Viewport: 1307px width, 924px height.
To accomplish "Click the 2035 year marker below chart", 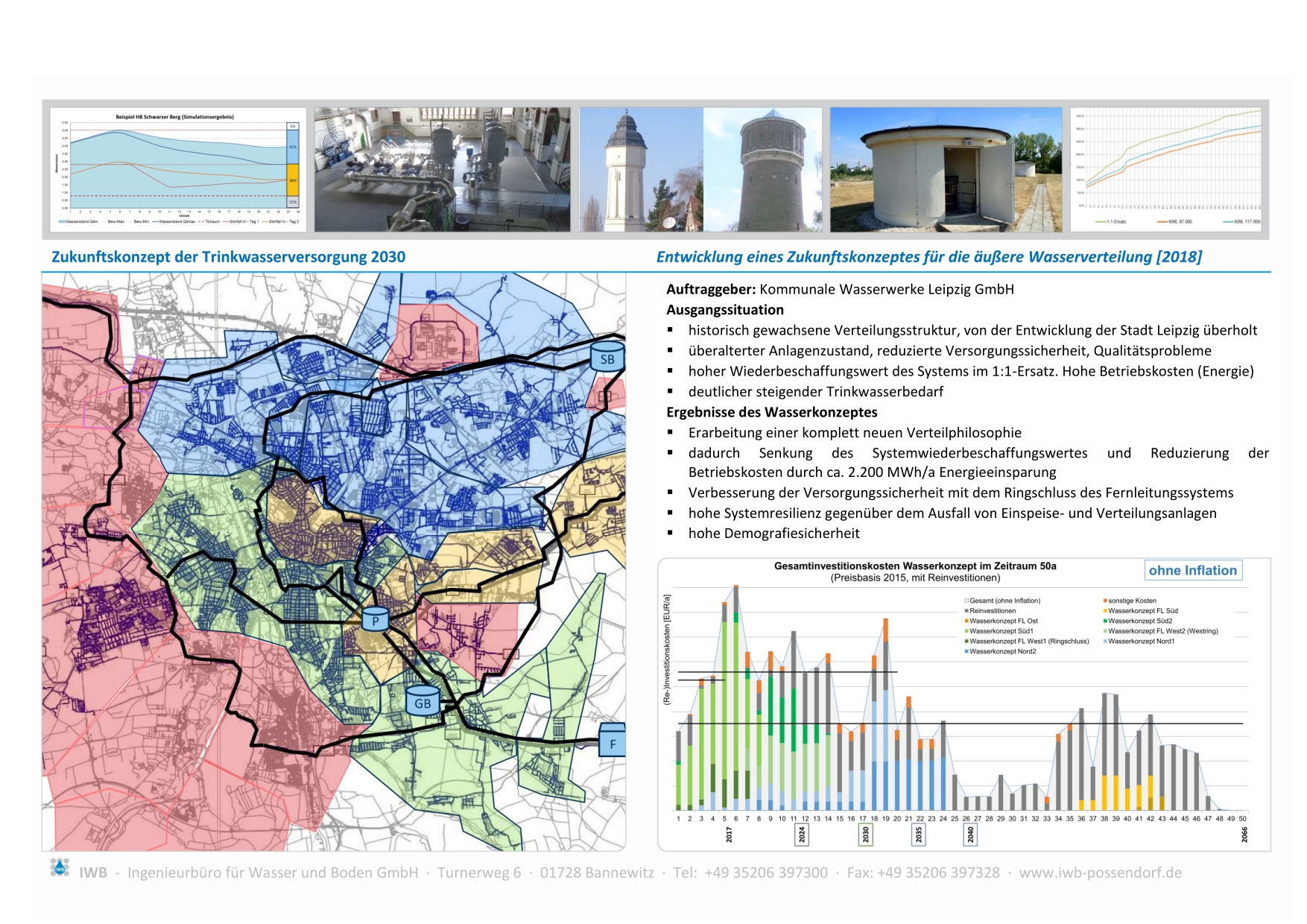I will pyautogui.click(x=919, y=835).
